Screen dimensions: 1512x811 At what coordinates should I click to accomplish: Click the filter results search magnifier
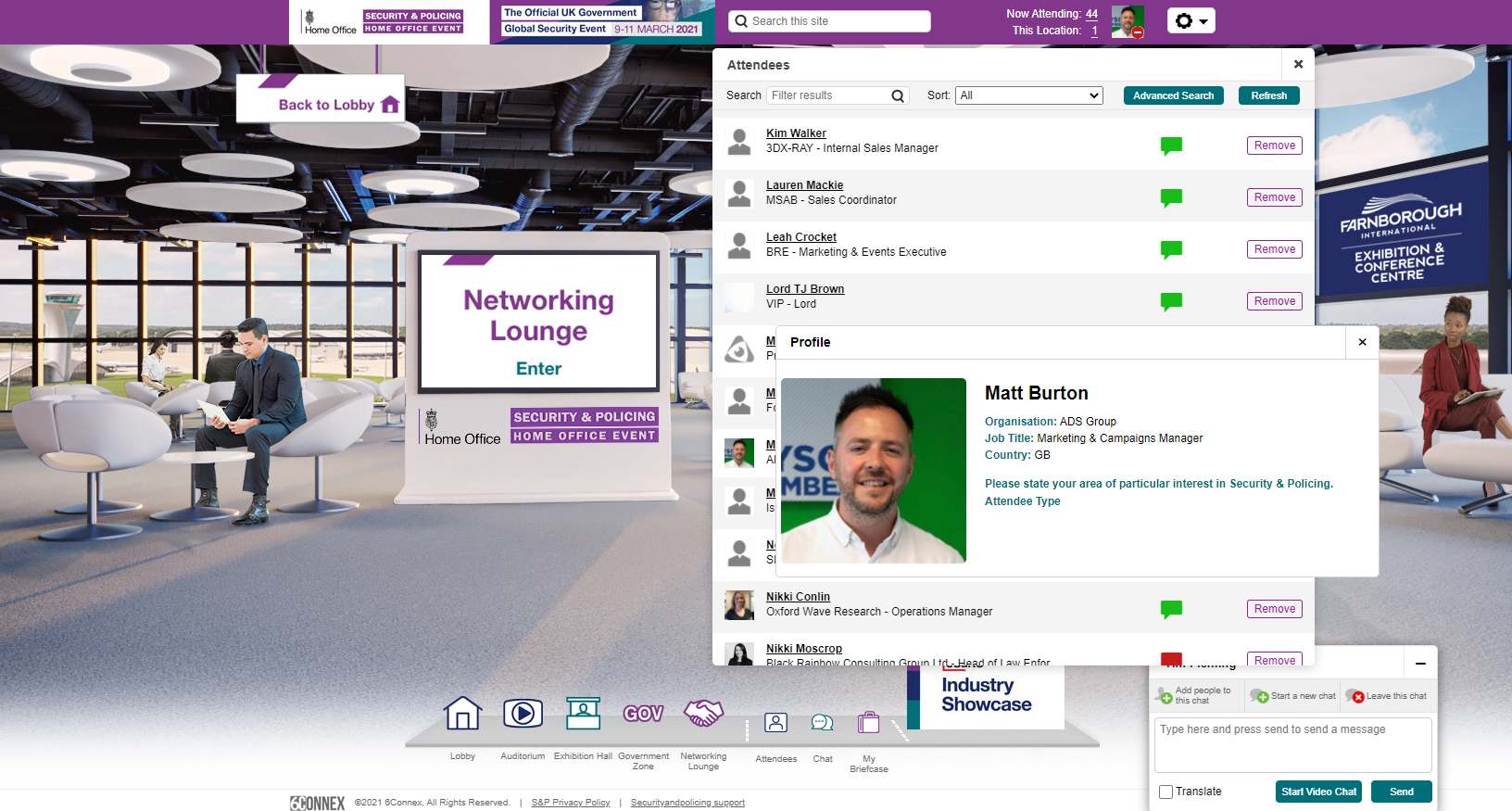897,95
